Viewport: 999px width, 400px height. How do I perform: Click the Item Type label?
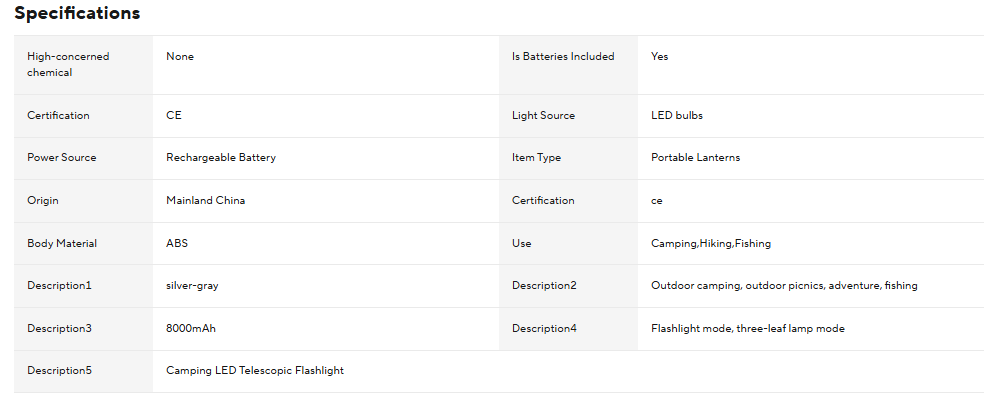(x=537, y=158)
